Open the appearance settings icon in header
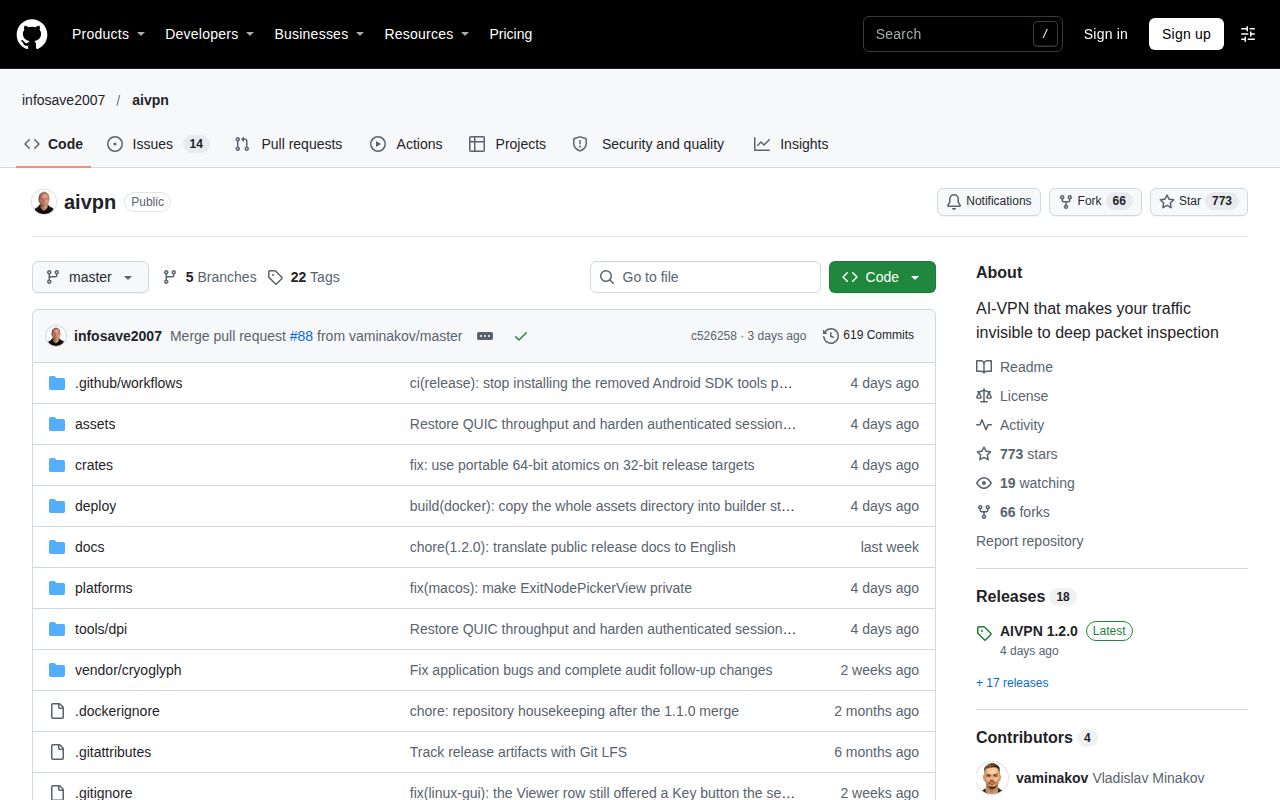 click(1248, 34)
